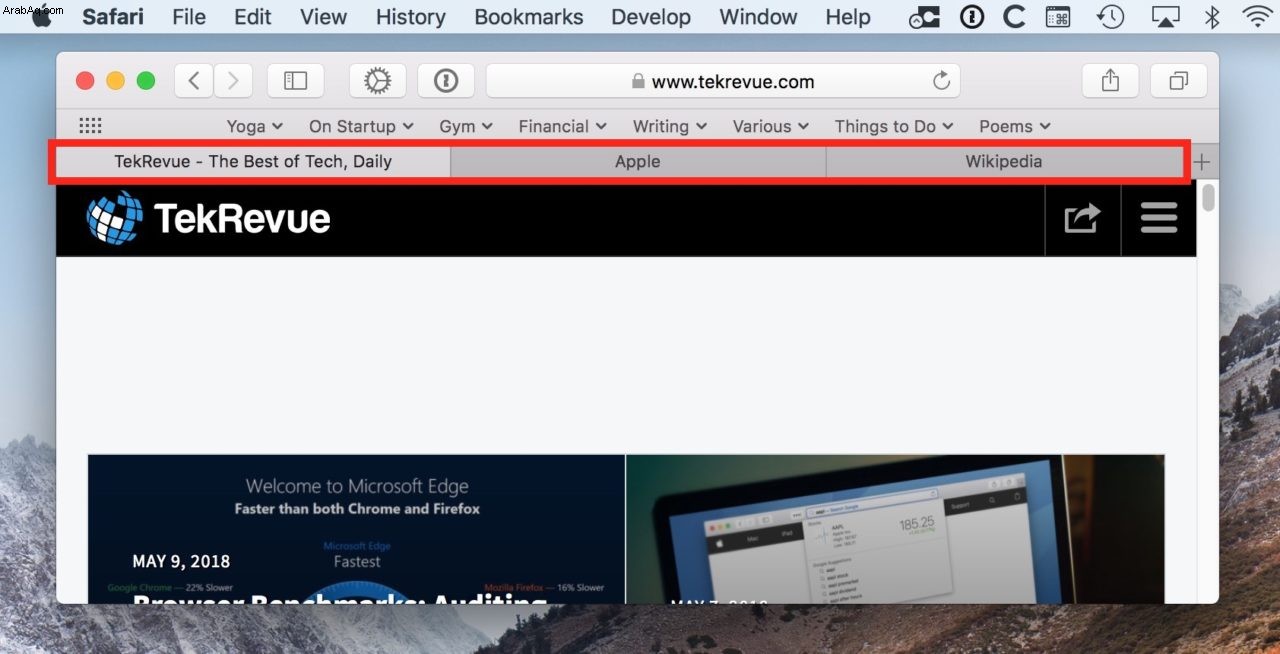Click the C-shaped icon in the menu bar
This screenshot has width=1280, height=654.
pos(1014,17)
